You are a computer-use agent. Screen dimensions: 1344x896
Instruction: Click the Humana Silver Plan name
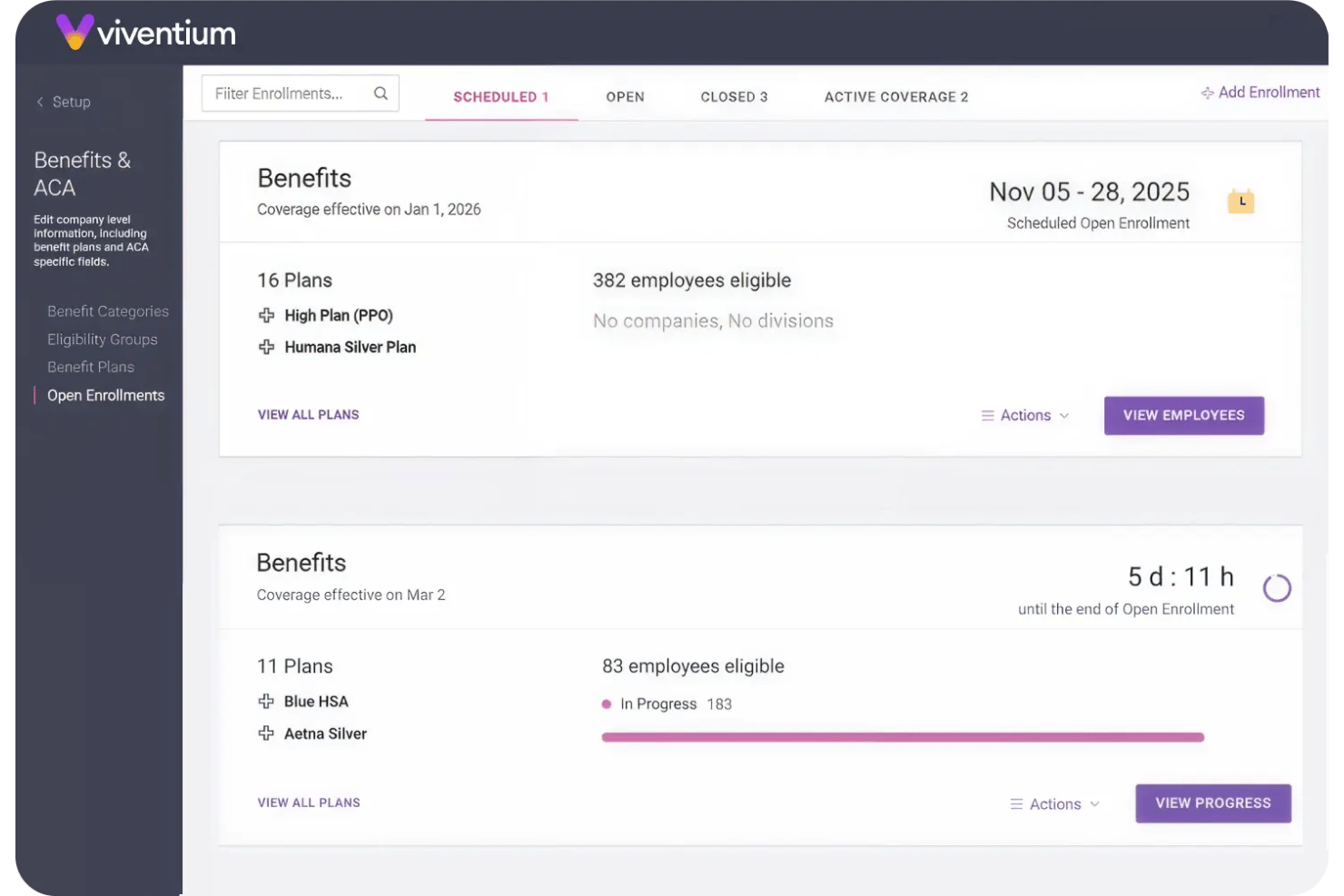[x=351, y=347]
